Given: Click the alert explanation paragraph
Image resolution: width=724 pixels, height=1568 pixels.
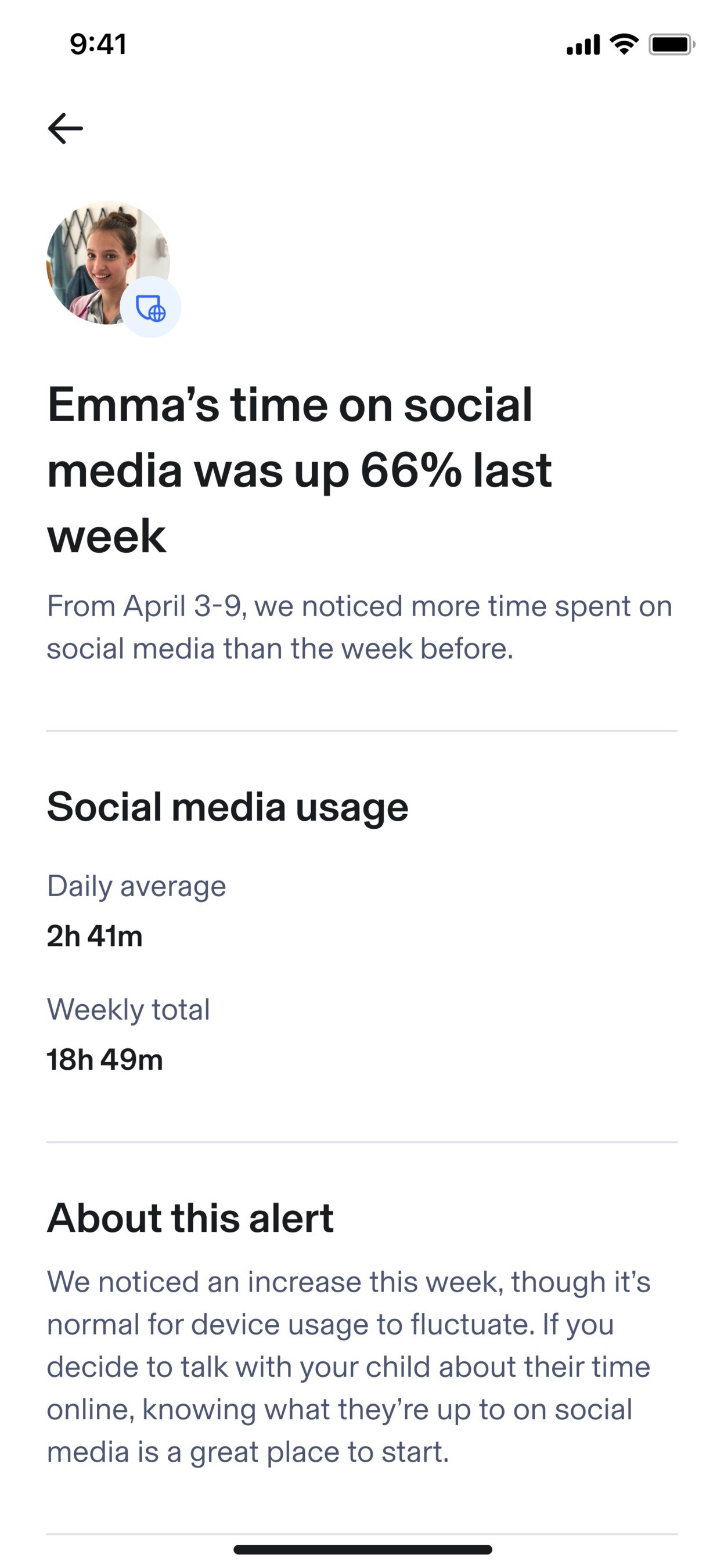Looking at the screenshot, I should click(x=348, y=1366).
